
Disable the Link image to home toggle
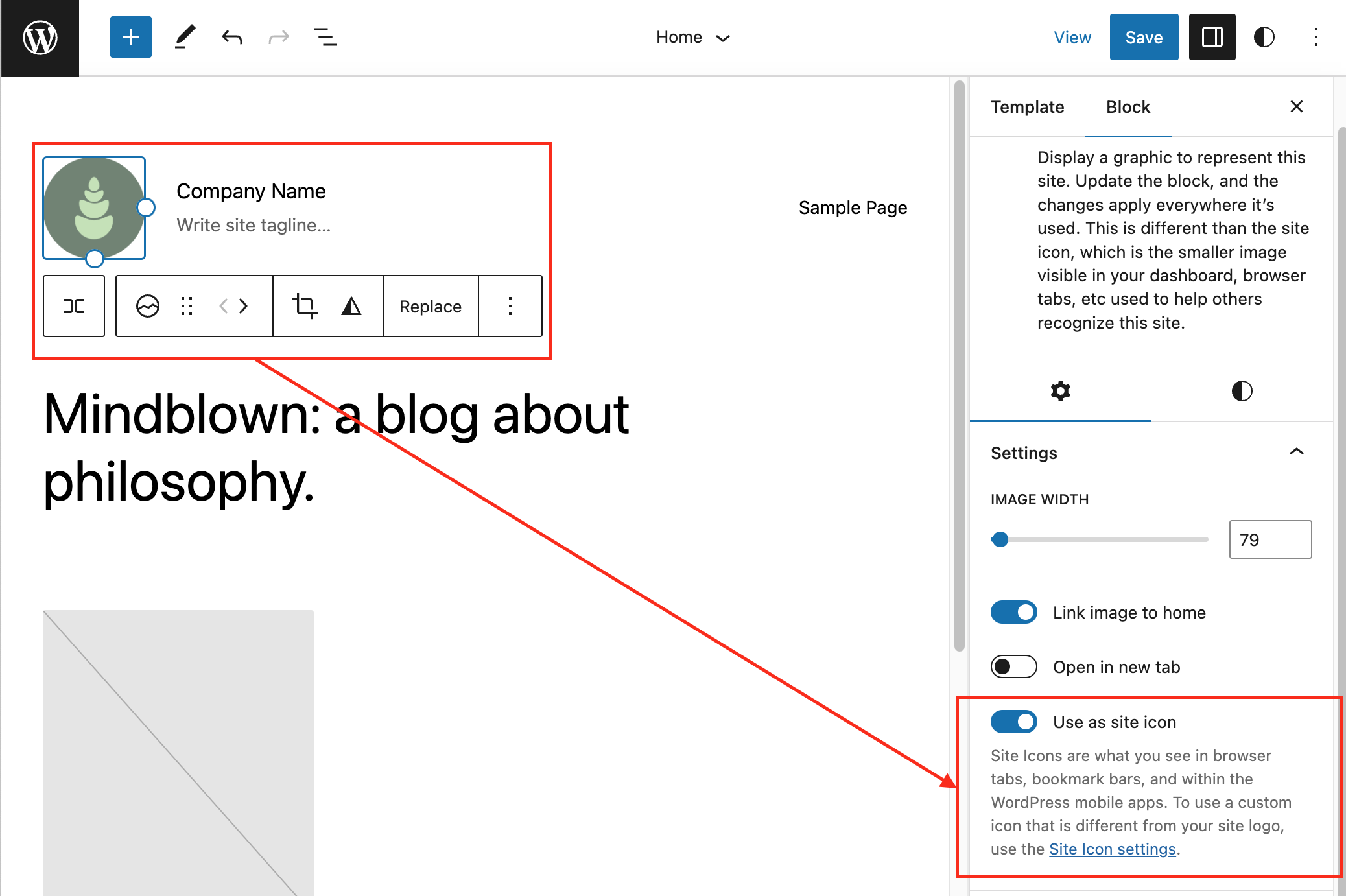[1013, 612]
